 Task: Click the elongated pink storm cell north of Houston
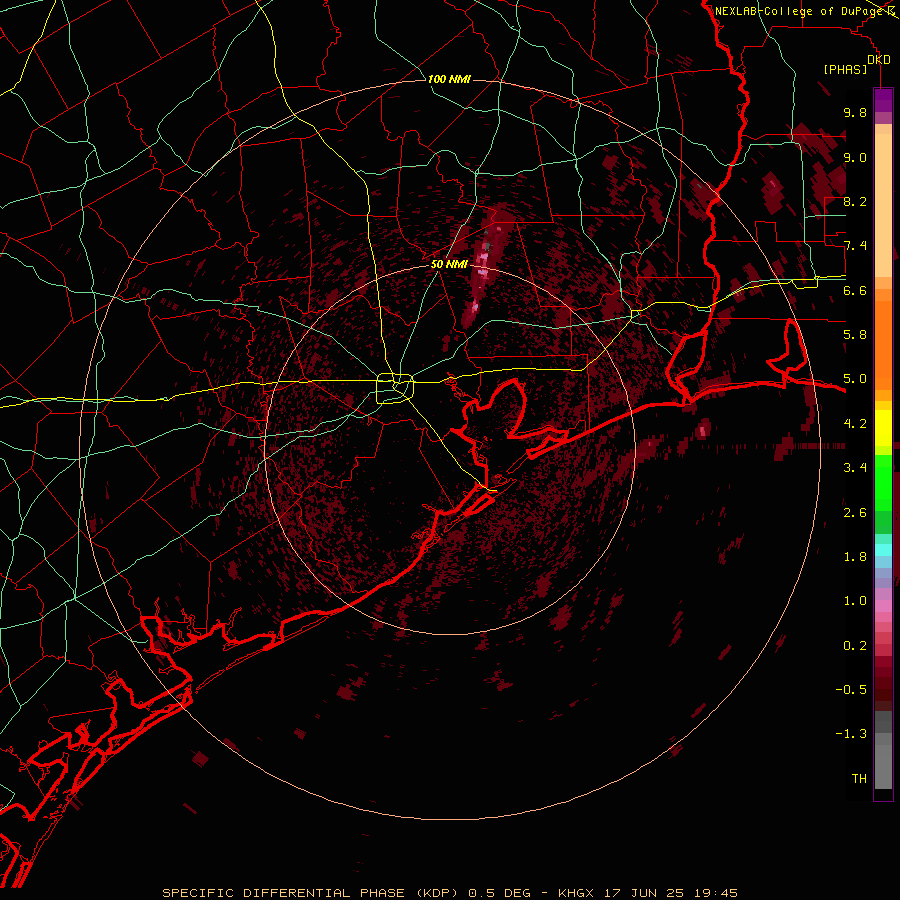pos(483,269)
